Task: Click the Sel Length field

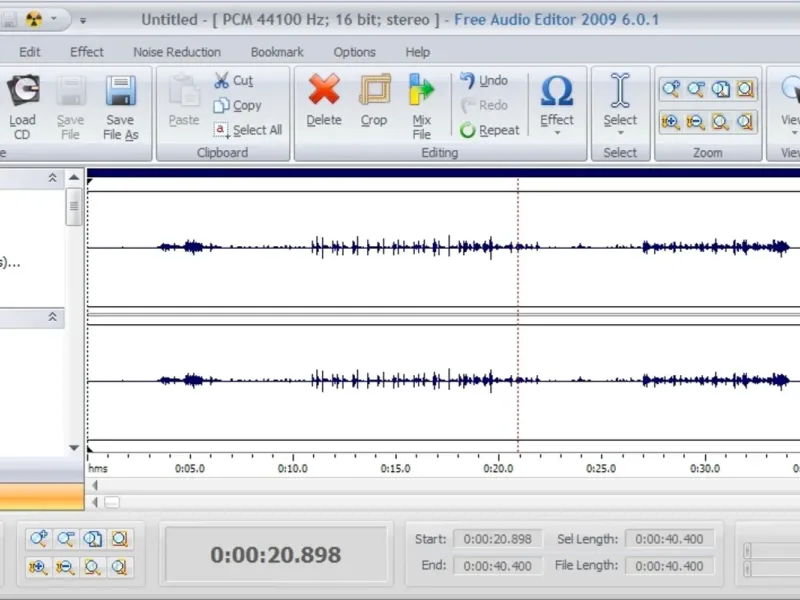Action: [669, 539]
